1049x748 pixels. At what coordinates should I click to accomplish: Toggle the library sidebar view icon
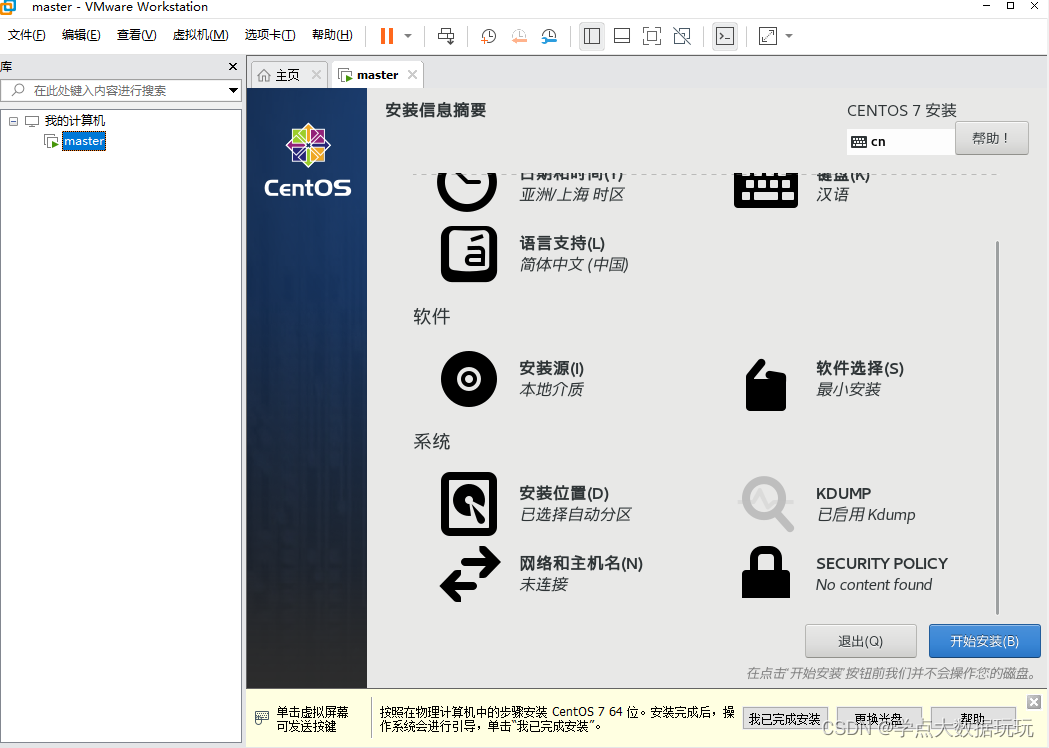(x=592, y=36)
